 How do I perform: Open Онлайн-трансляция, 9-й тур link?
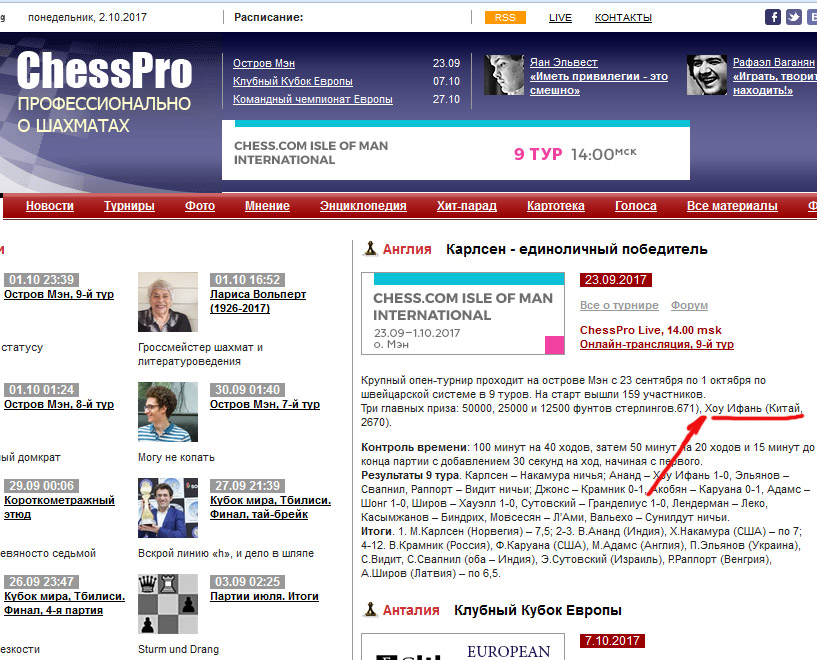pos(656,344)
